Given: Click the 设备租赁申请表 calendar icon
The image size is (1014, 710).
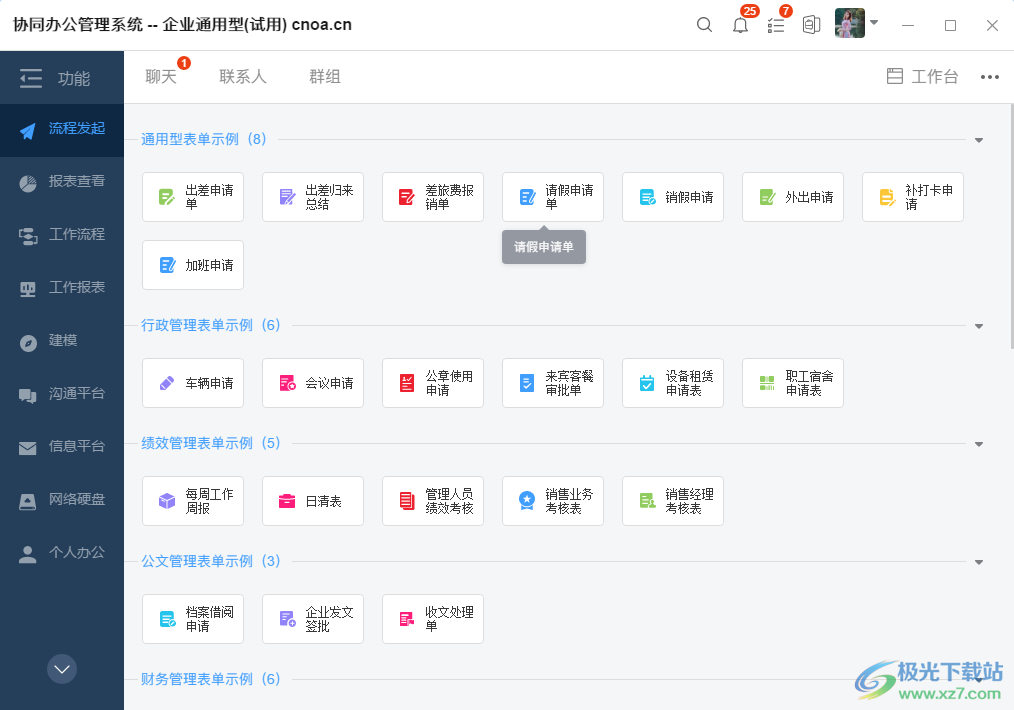Looking at the screenshot, I should 647,383.
